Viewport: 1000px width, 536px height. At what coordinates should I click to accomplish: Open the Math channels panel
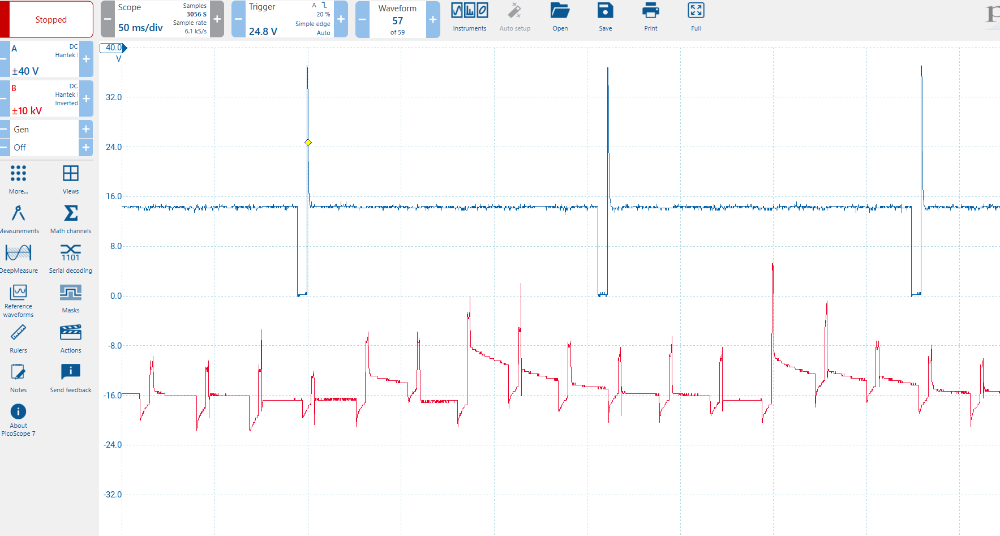click(71, 217)
